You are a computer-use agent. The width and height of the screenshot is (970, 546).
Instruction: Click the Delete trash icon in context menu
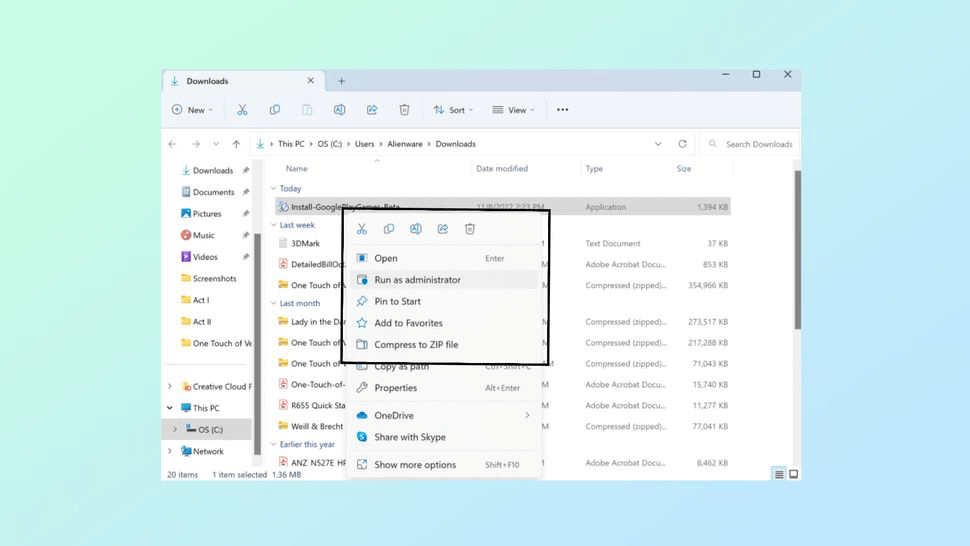[470, 229]
